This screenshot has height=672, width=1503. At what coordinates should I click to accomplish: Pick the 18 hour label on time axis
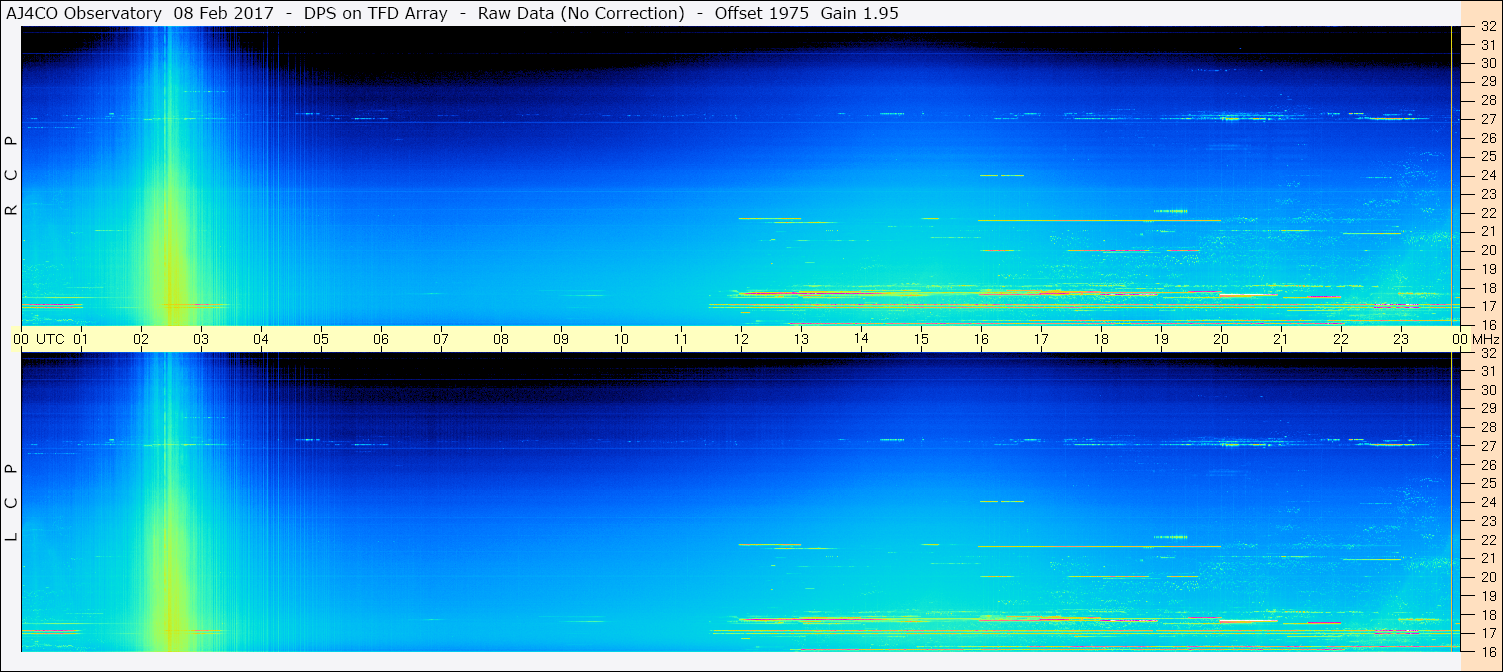tap(1101, 339)
